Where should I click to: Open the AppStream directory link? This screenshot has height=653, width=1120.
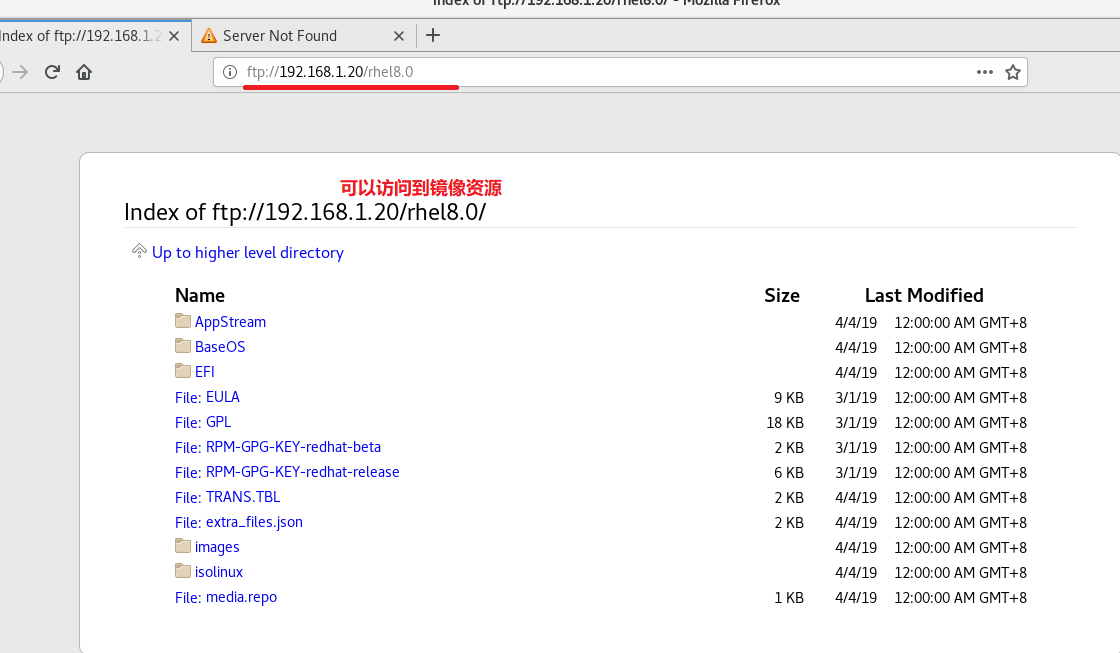(230, 322)
